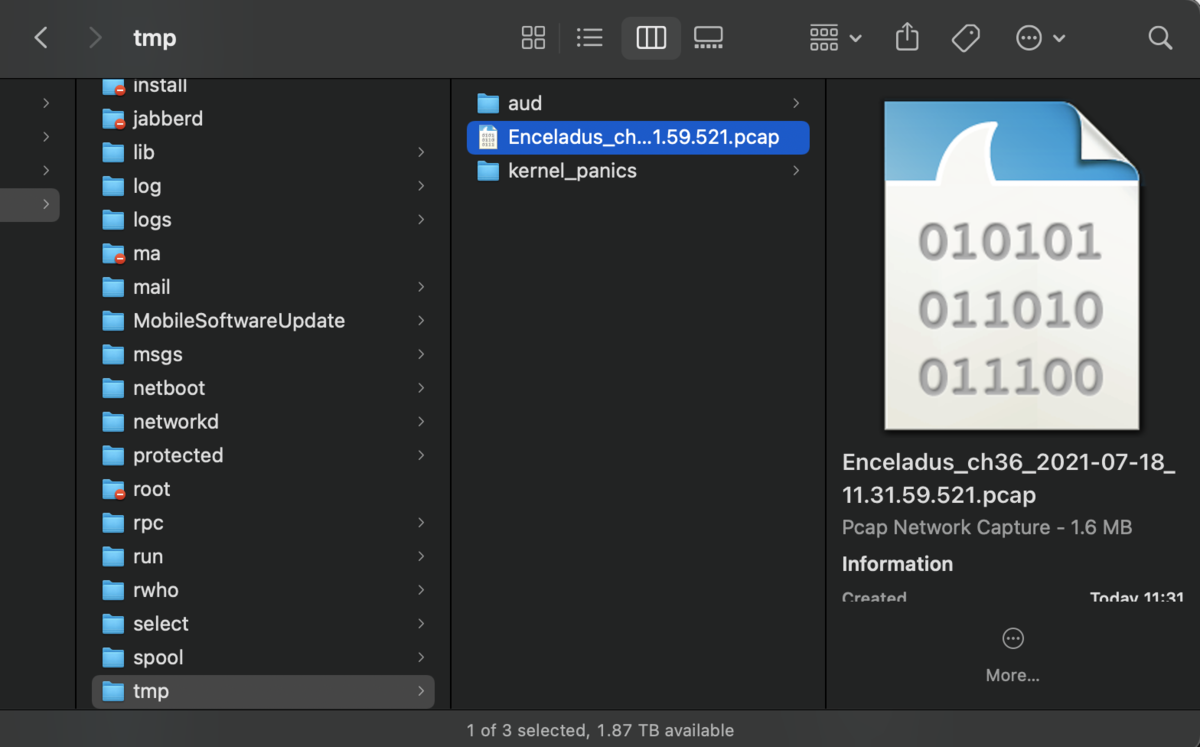Click the Share toolbar icon

point(907,38)
